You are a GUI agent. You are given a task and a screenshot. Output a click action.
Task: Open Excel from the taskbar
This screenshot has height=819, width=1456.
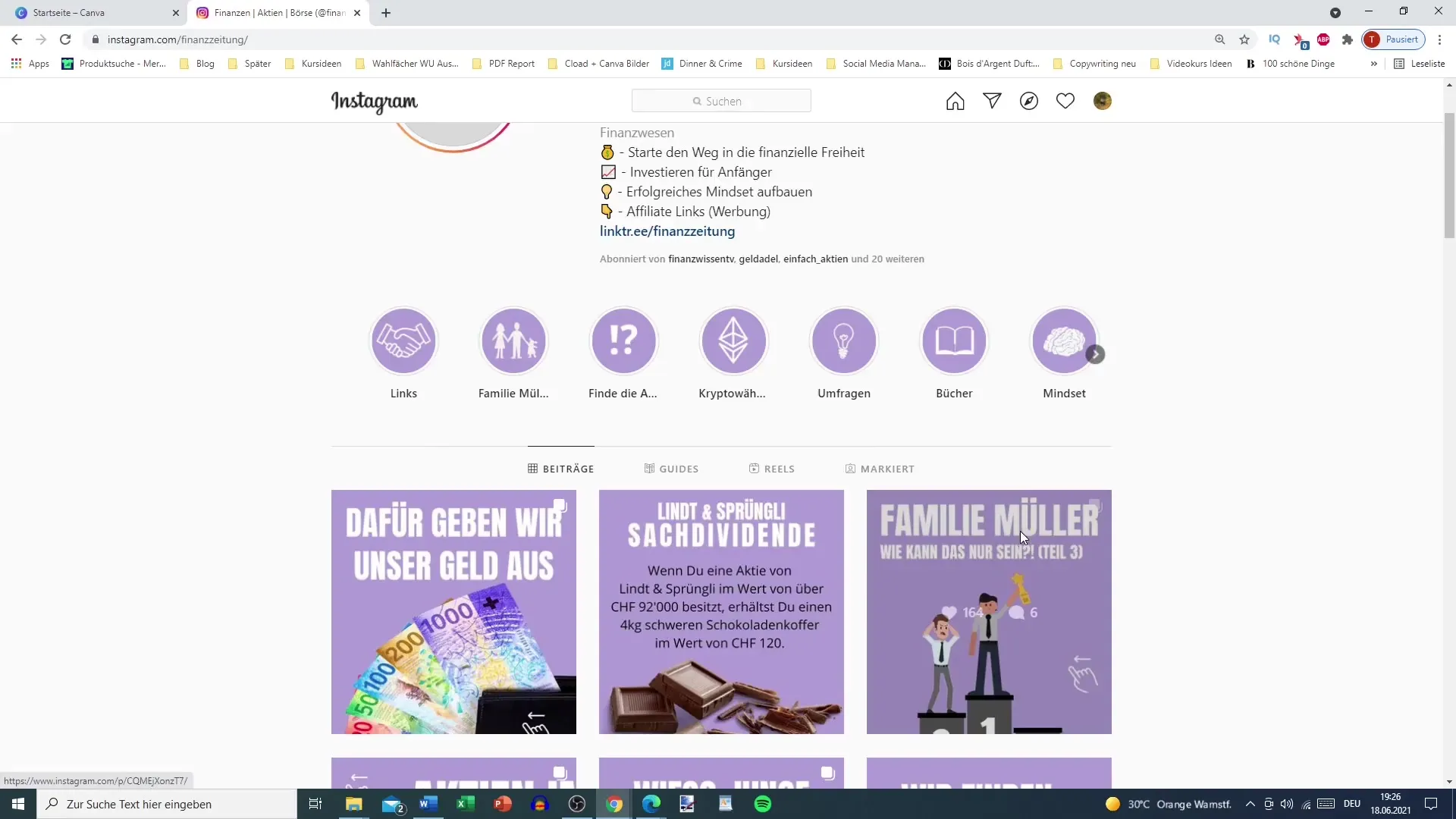466,804
